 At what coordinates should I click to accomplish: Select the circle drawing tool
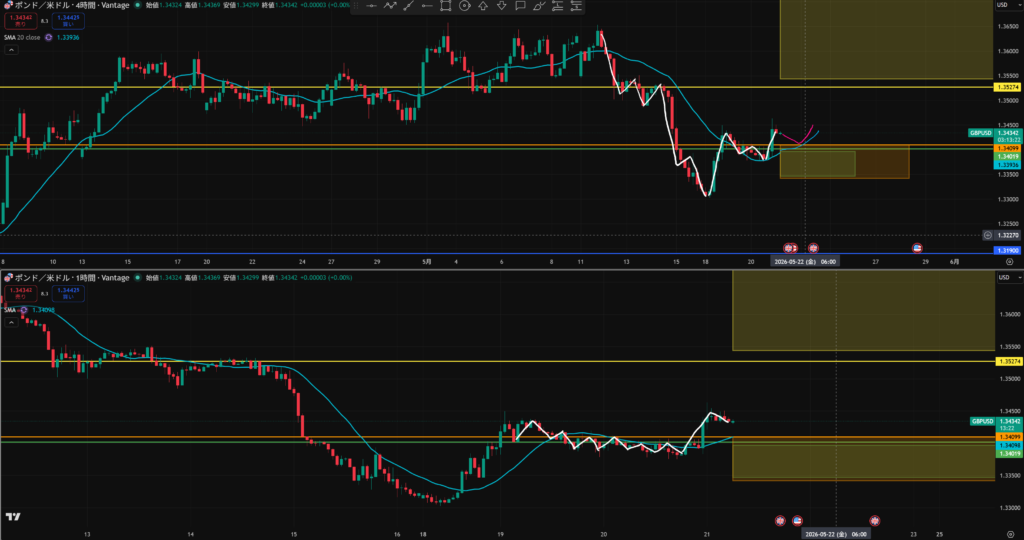coord(464,6)
